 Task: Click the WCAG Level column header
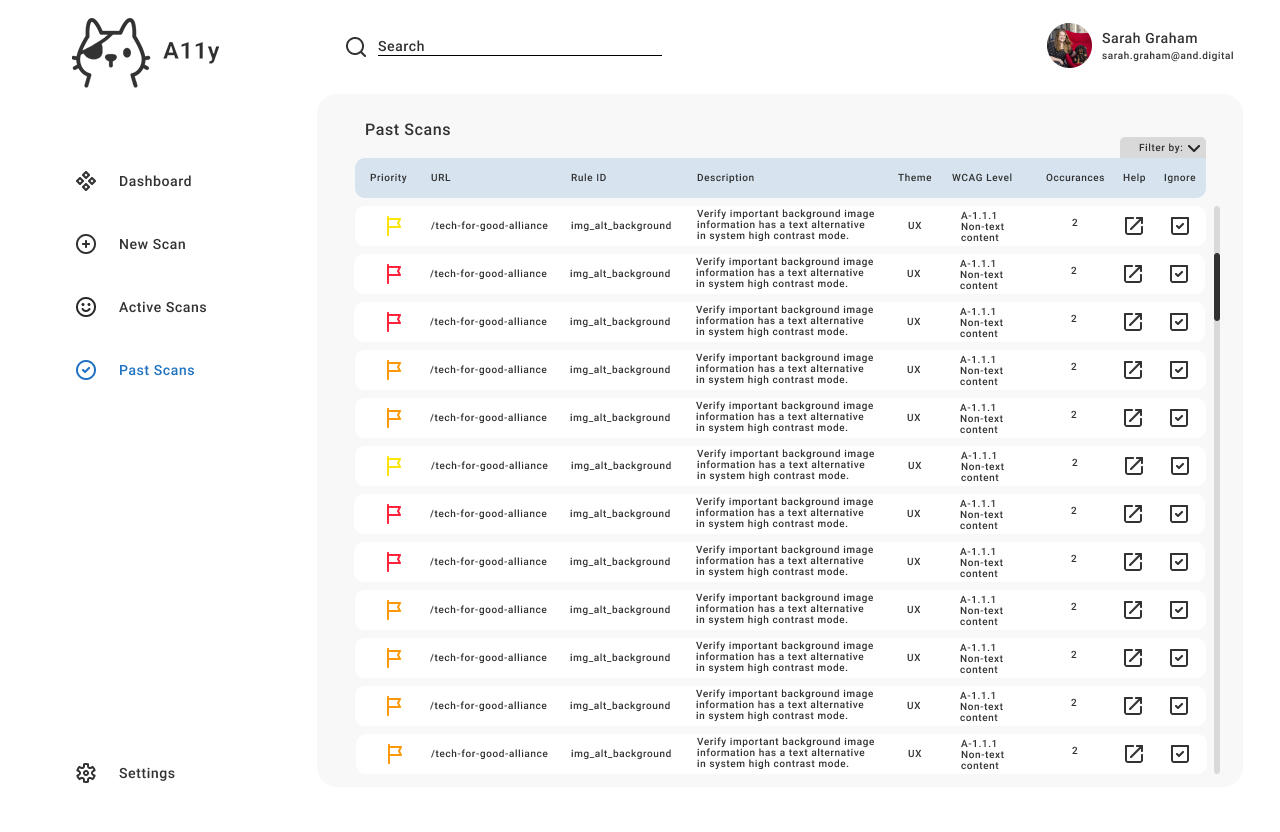tap(981, 178)
